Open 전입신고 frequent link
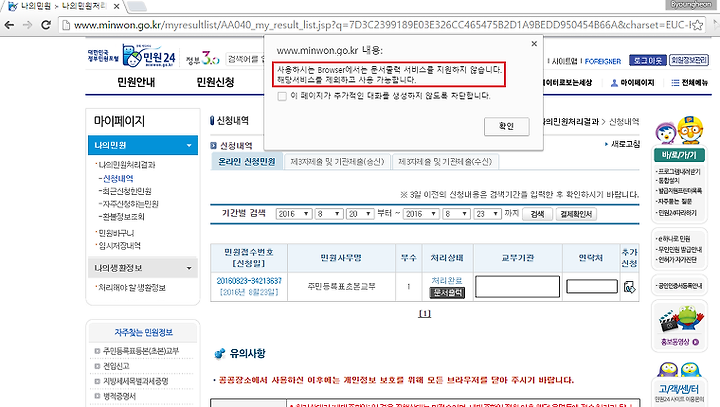The height and width of the screenshot is (407, 720). (x=116, y=366)
